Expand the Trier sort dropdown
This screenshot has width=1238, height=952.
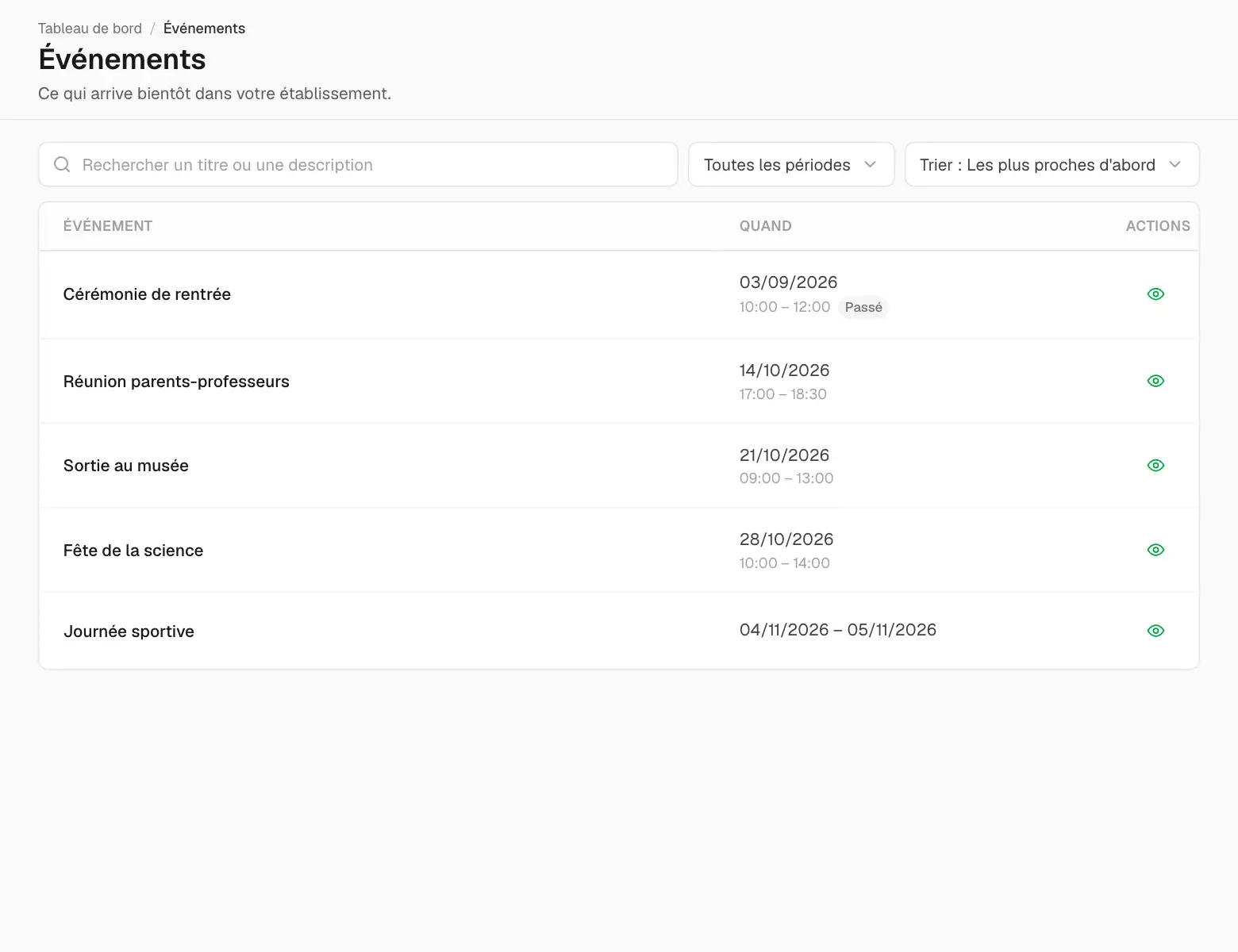(x=1052, y=165)
